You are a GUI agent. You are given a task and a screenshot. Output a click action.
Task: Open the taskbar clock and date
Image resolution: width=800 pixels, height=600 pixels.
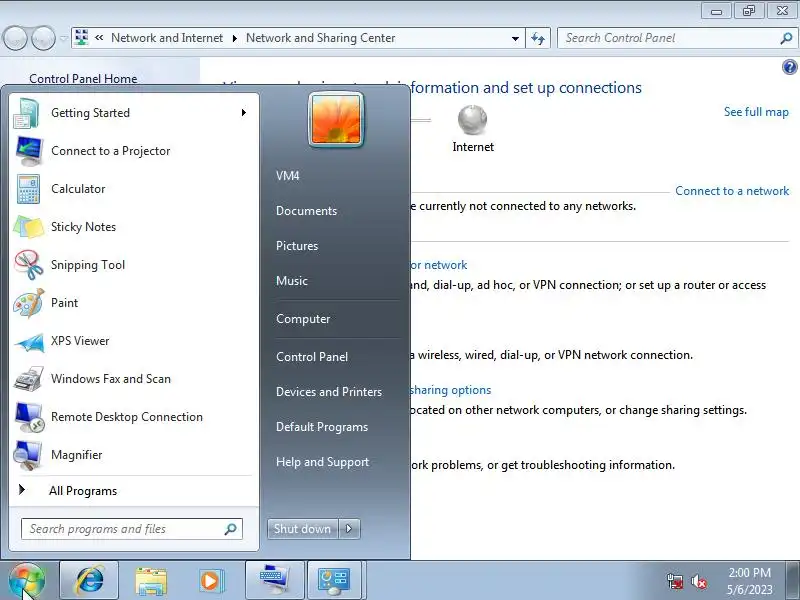pos(749,581)
